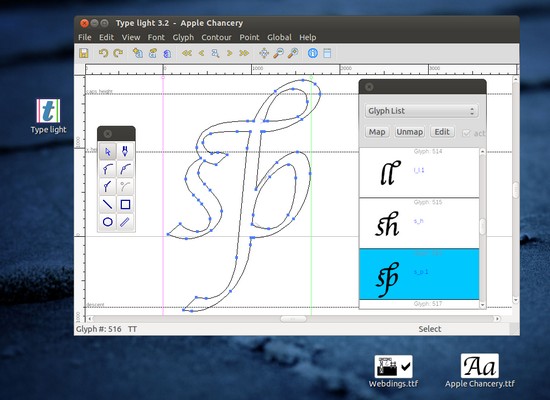
Task: Click the canvas horizontal scrollbar thumb
Action: [x=293, y=319]
